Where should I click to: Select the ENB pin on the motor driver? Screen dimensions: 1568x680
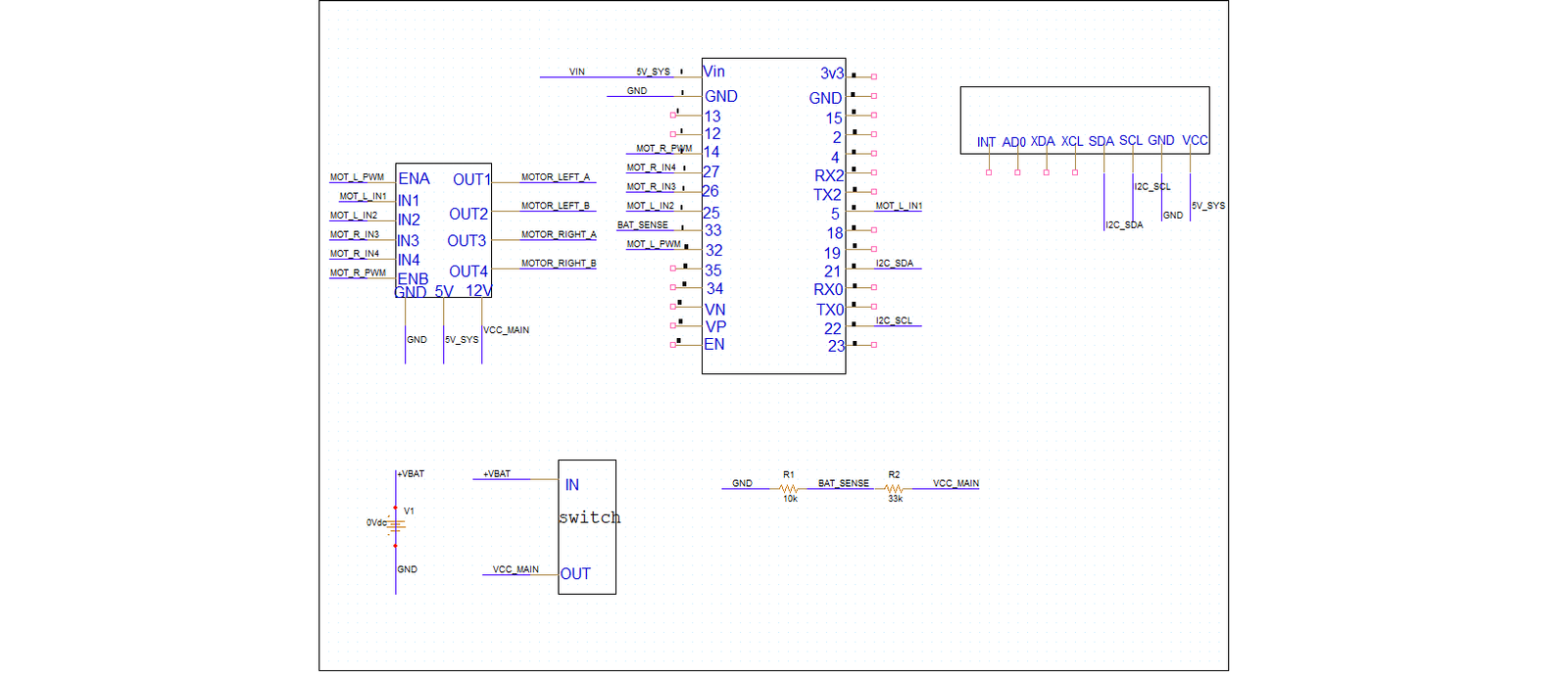pos(413,279)
